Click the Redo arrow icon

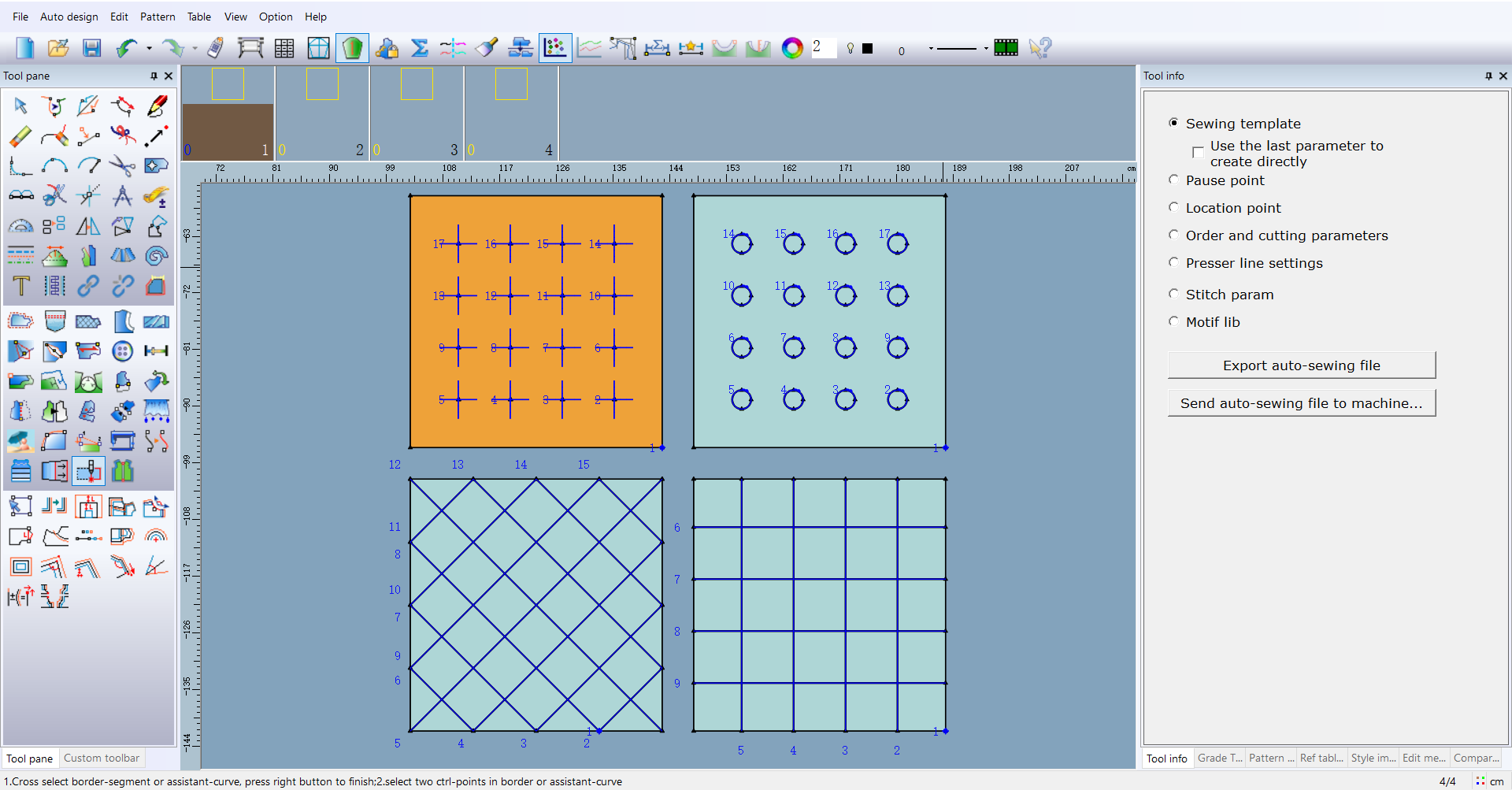(172, 48)
